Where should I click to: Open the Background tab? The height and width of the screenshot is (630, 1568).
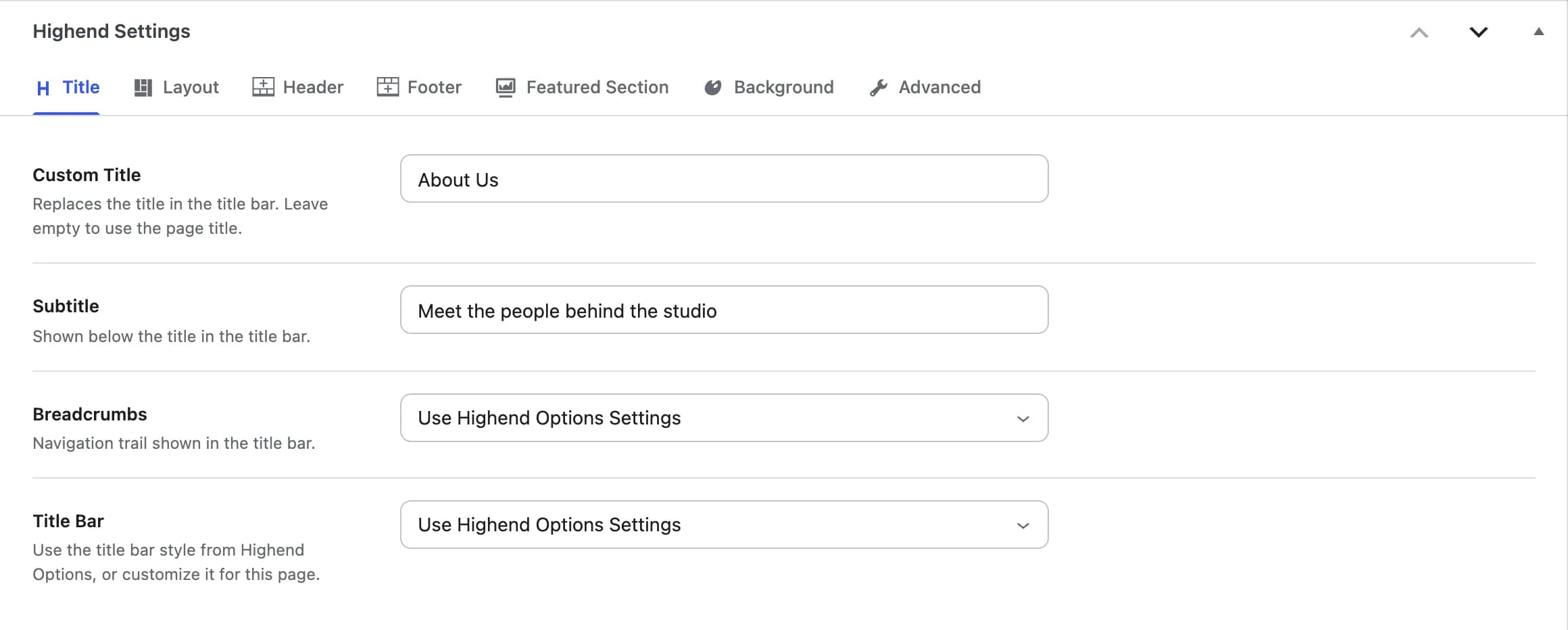coord(769,88)
